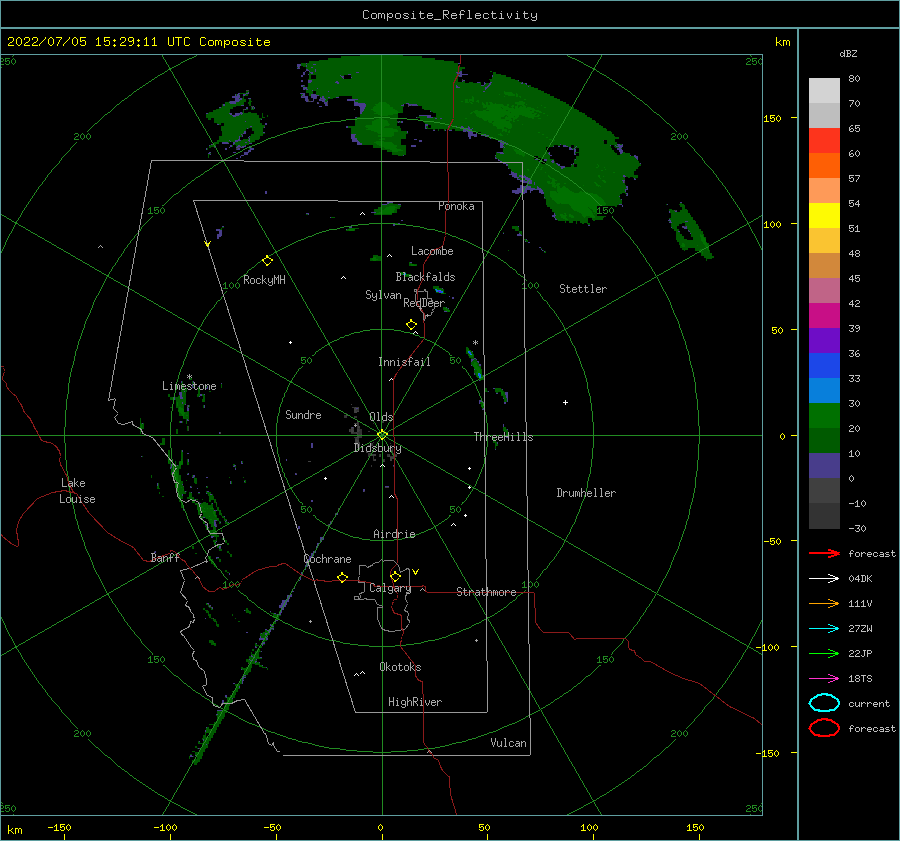Select the yellow diamond at the radar center
Viewport: 900px width, 841px height.
click(382, 435)
